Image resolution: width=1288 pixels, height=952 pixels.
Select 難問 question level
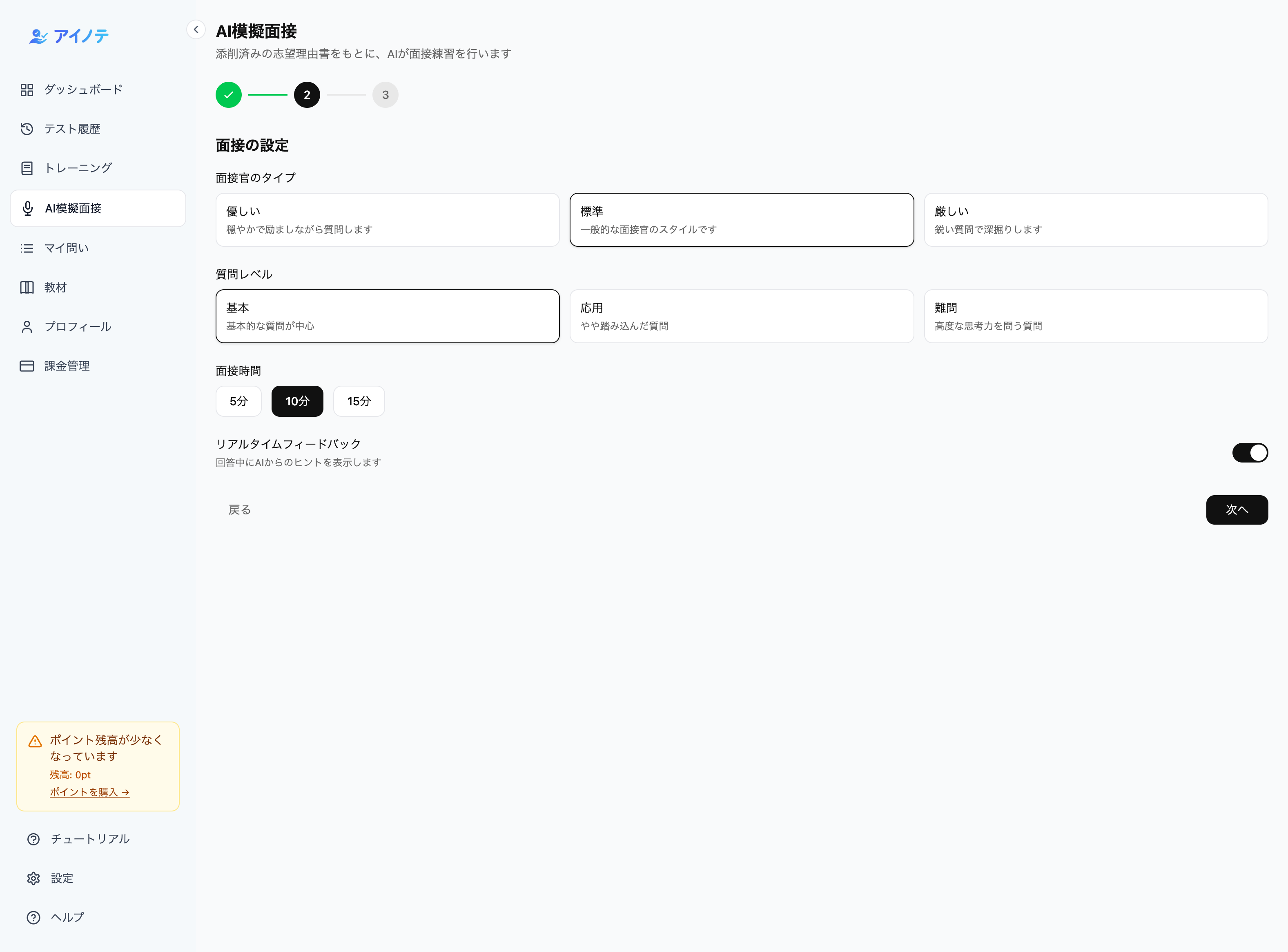tap(1095, 316)
